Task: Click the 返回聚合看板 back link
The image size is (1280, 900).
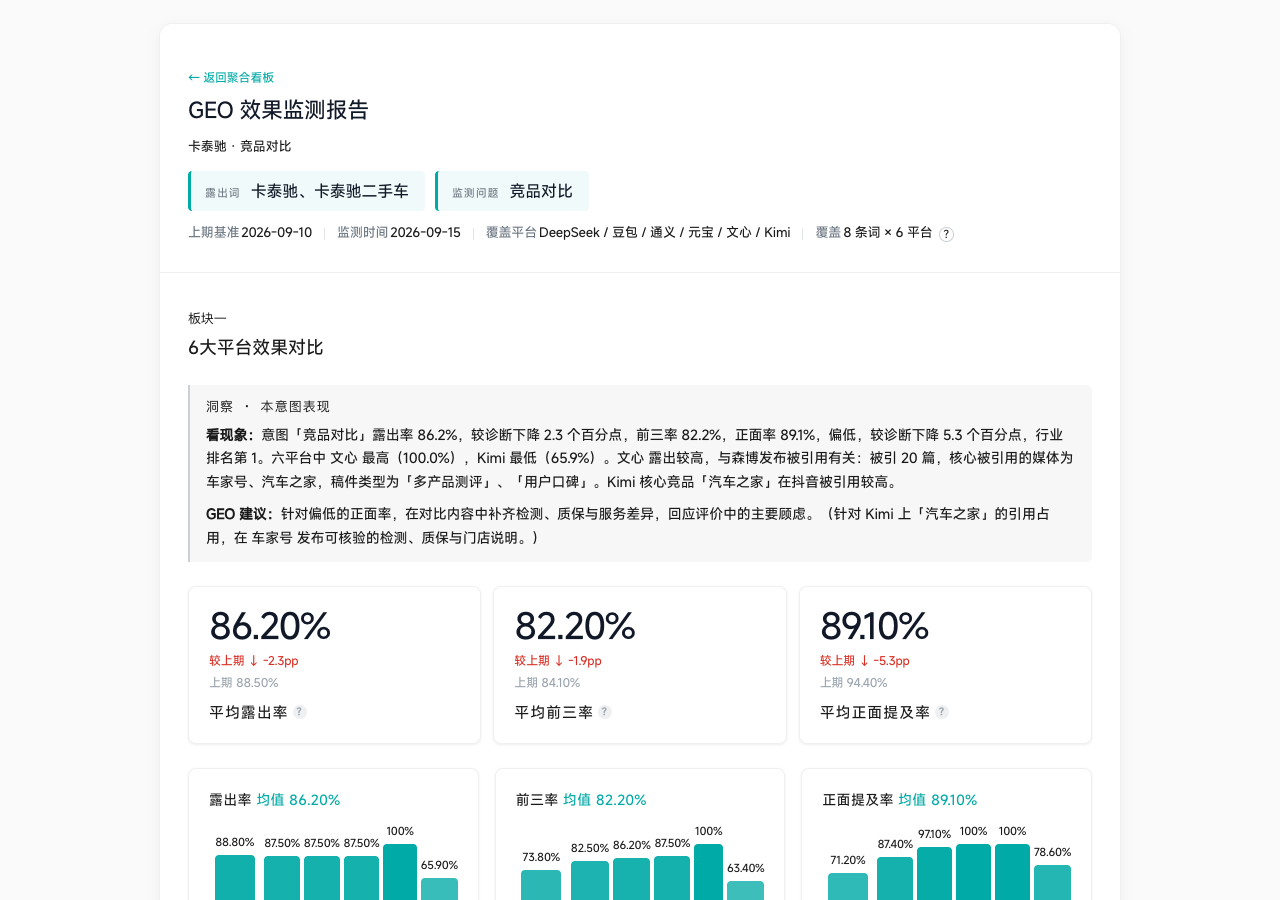Action: tap(231, 77)
